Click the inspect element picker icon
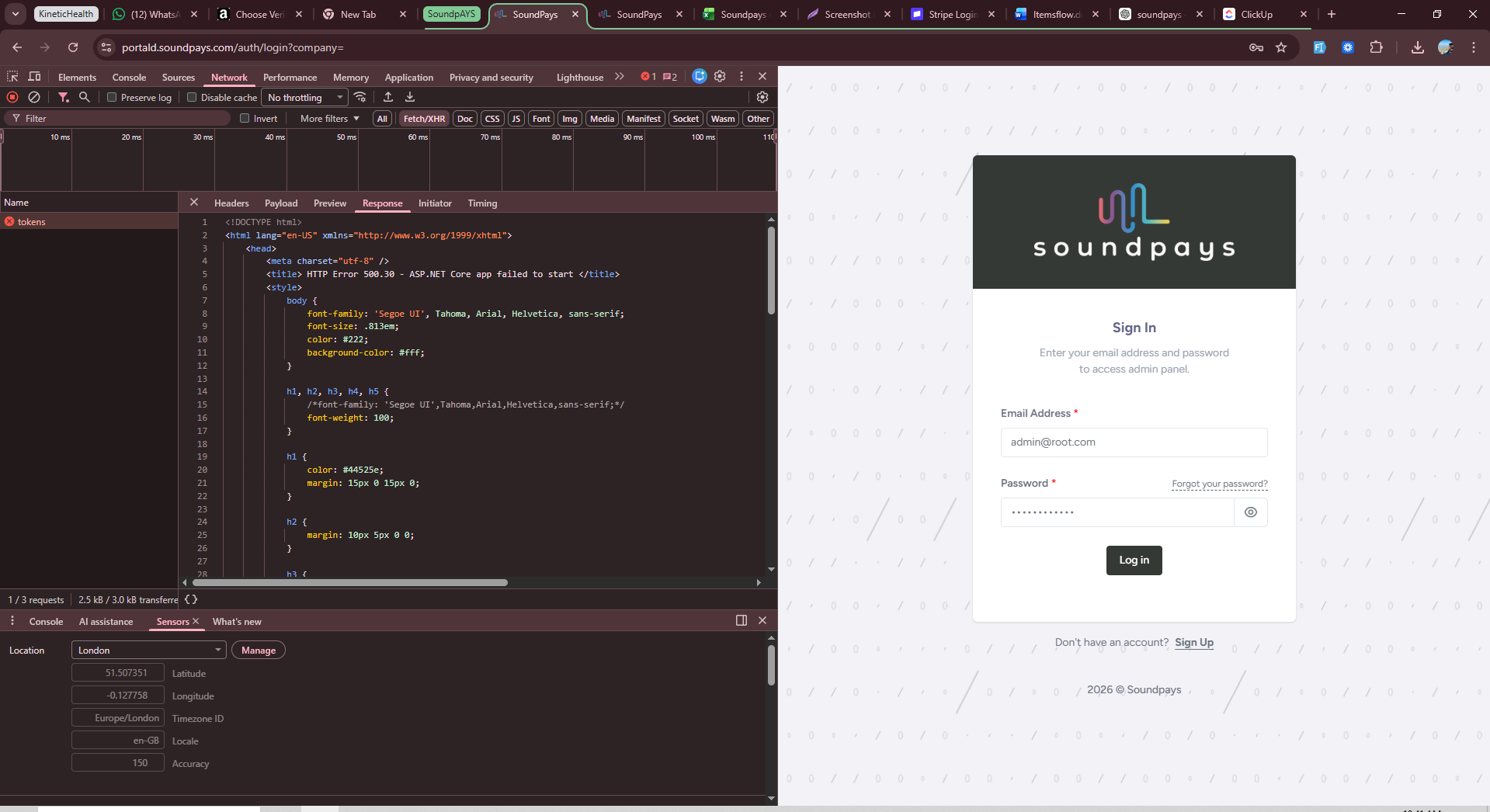The height and width of the screenshot is (812, 1490). click(12, 76)
